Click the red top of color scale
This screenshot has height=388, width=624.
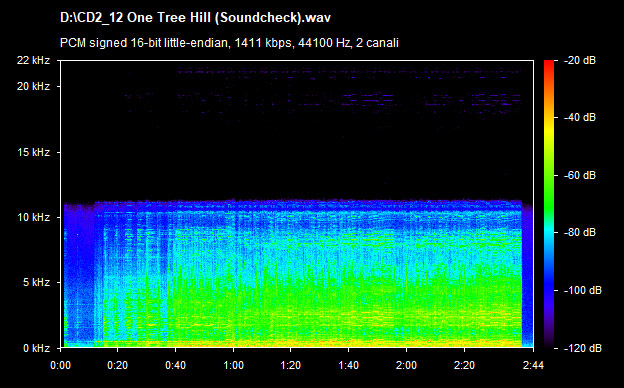tap(549, 63)
